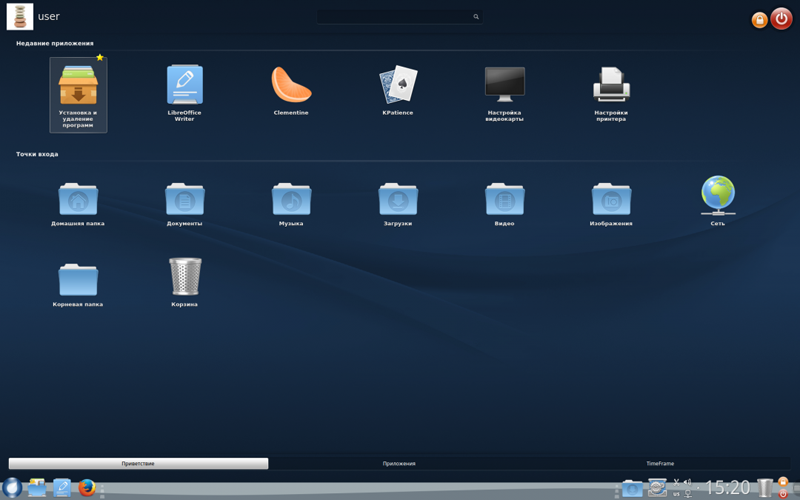This screenshot has width=800, height=500.
Task: Click the search field at top
Action: pos(399,17)
